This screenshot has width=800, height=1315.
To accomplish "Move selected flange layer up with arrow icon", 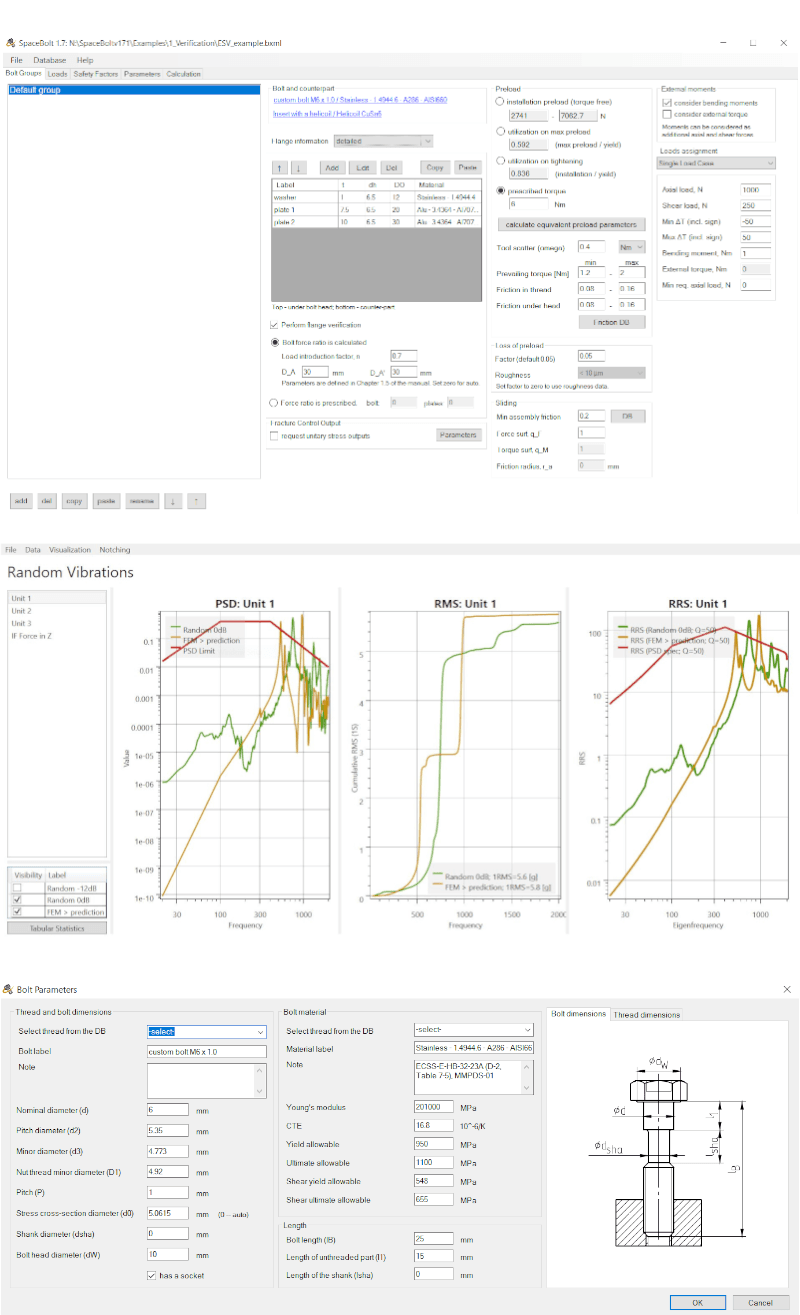I will pyautogui.click(x=280, y=167).
